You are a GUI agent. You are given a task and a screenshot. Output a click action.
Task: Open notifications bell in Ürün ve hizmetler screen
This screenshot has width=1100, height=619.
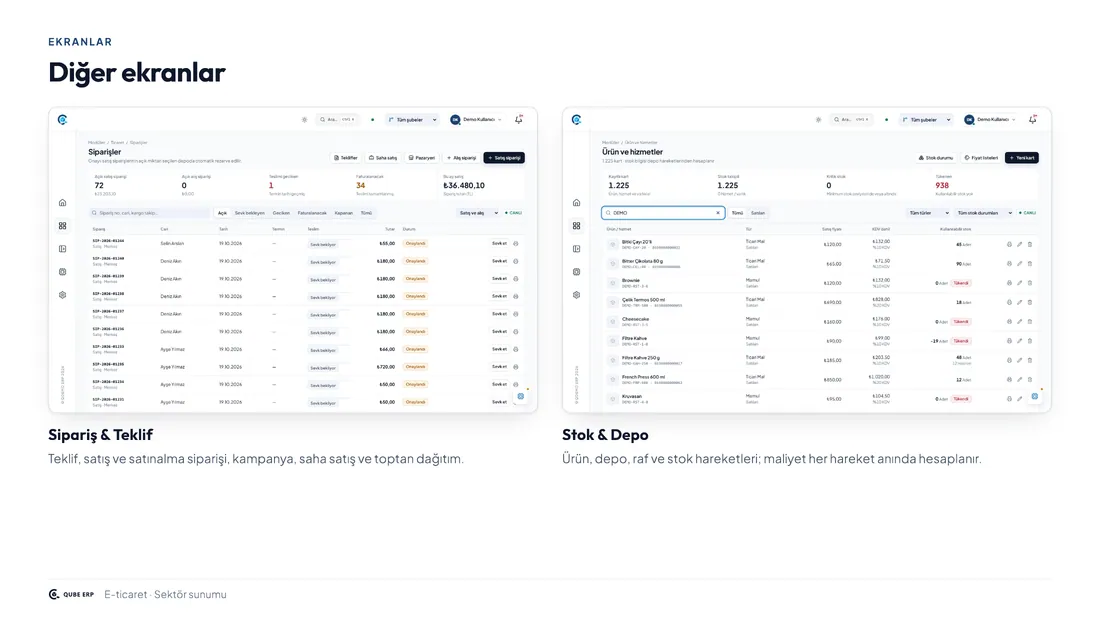pyautogui.click(x=1033, y=119)
